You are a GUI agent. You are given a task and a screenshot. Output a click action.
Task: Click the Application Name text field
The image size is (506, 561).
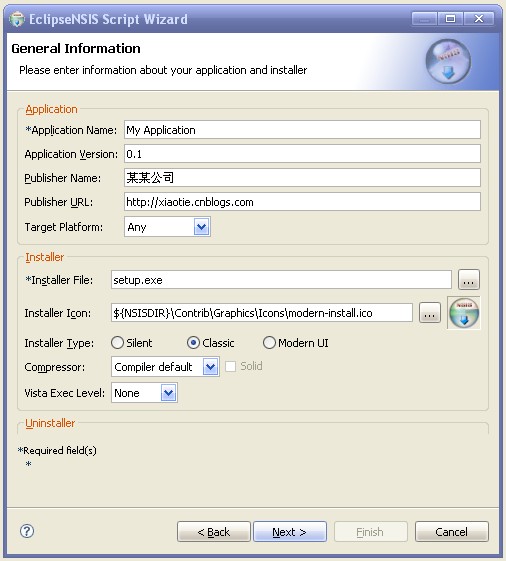302,130
